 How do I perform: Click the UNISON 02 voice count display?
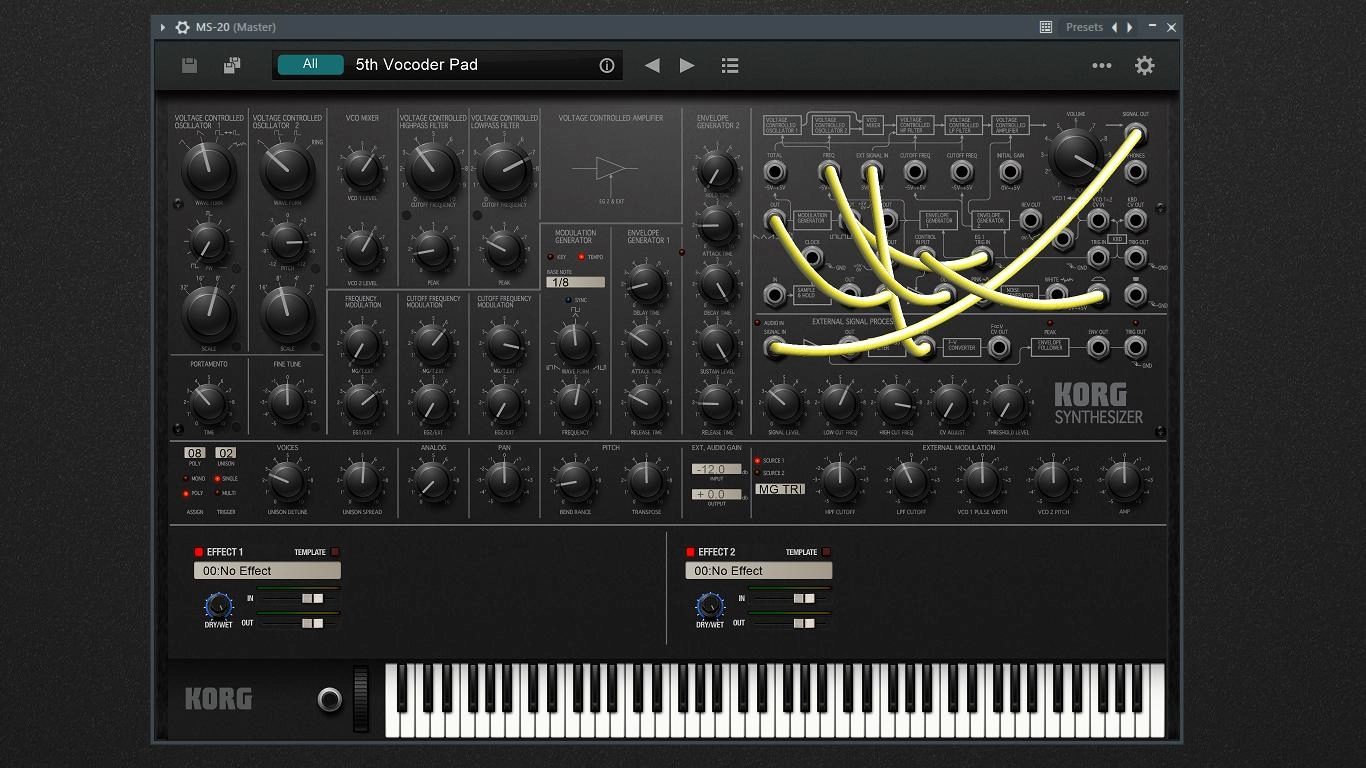click(x=226, y=453)
